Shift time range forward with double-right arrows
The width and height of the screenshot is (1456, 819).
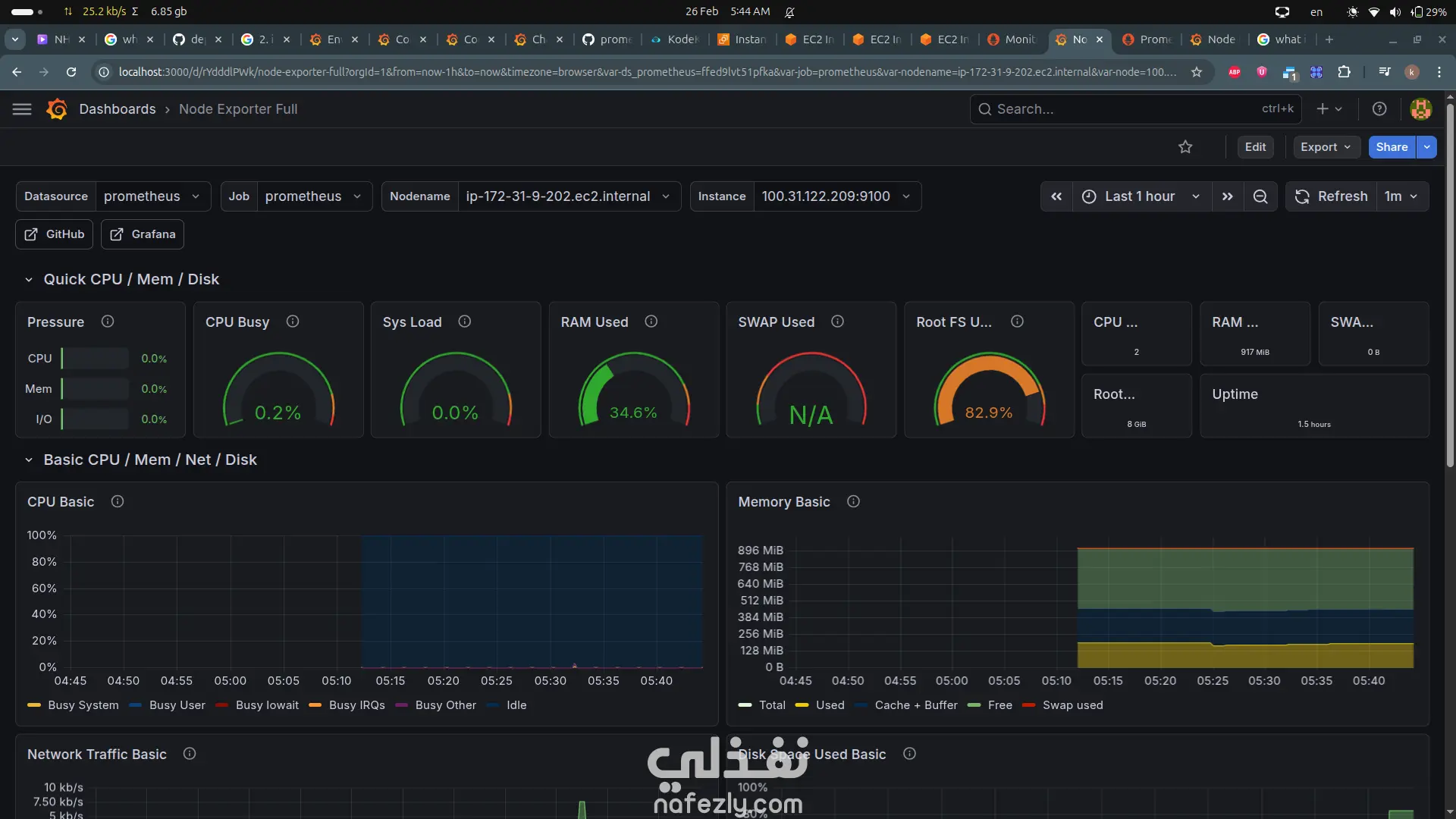pos(1228,196)
